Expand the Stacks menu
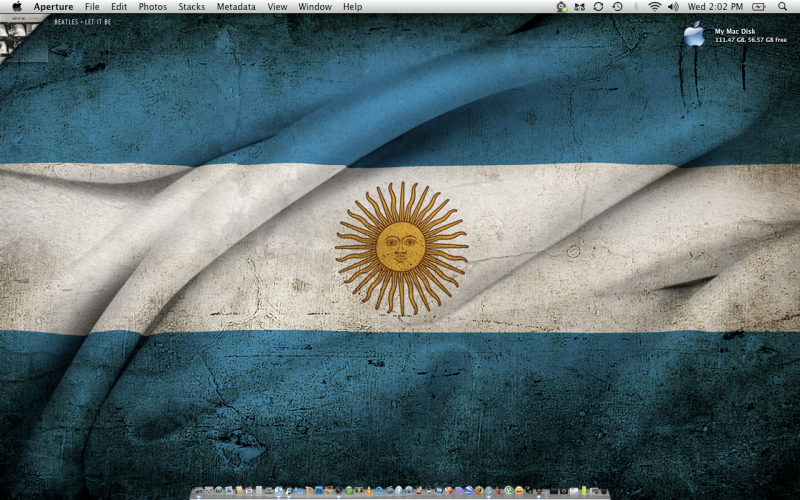The width and height of the screenshot is (800, 500). 191,6
